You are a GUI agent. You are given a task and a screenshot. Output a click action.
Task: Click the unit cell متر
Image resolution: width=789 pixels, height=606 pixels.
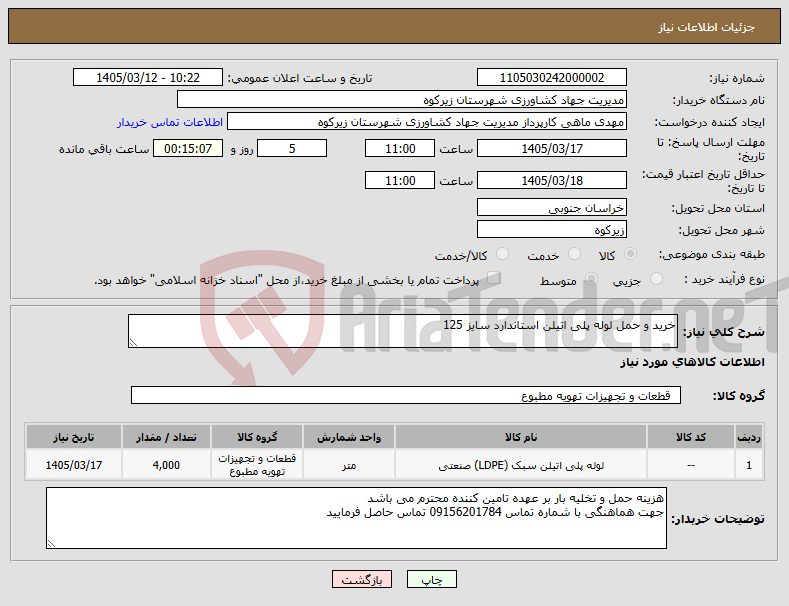coord(349,465)
